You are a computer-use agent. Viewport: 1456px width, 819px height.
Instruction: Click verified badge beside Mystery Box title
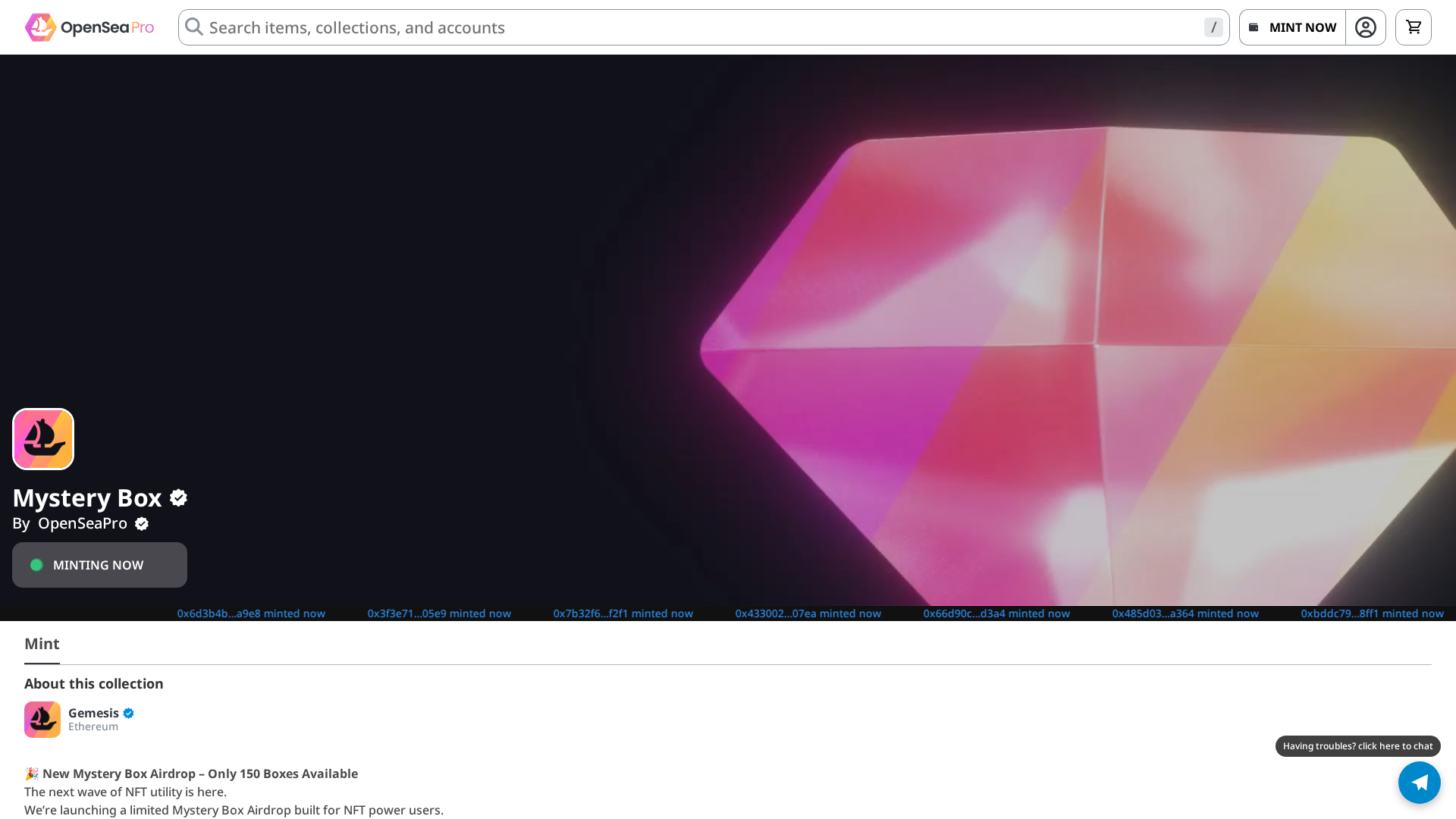178,497
